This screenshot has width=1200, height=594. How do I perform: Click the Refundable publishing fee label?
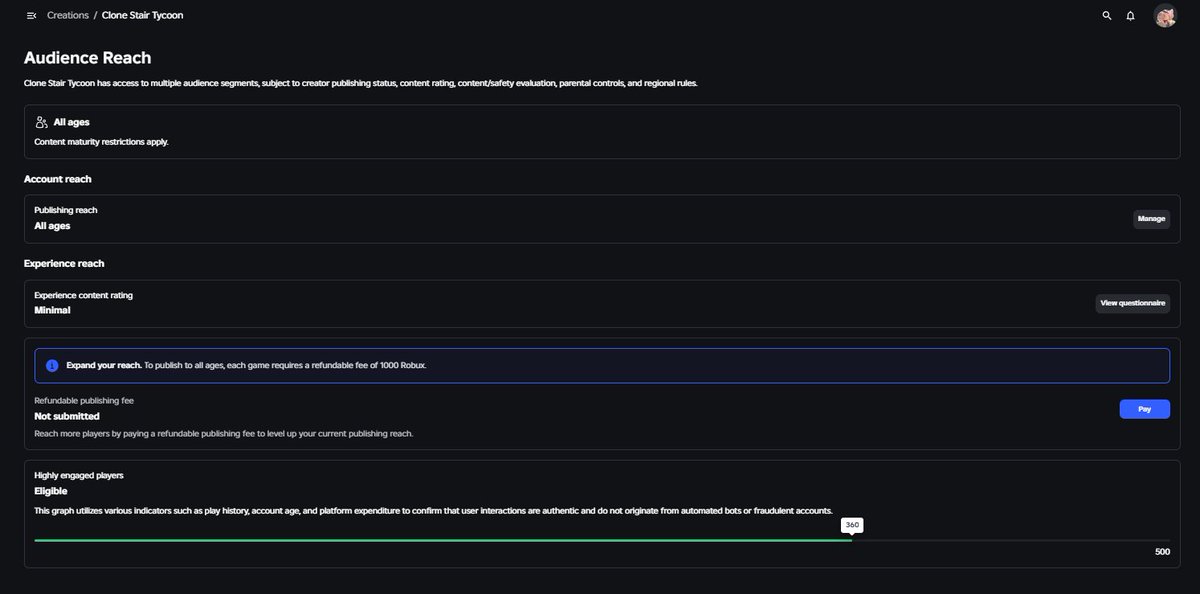(x=84, y=400)
